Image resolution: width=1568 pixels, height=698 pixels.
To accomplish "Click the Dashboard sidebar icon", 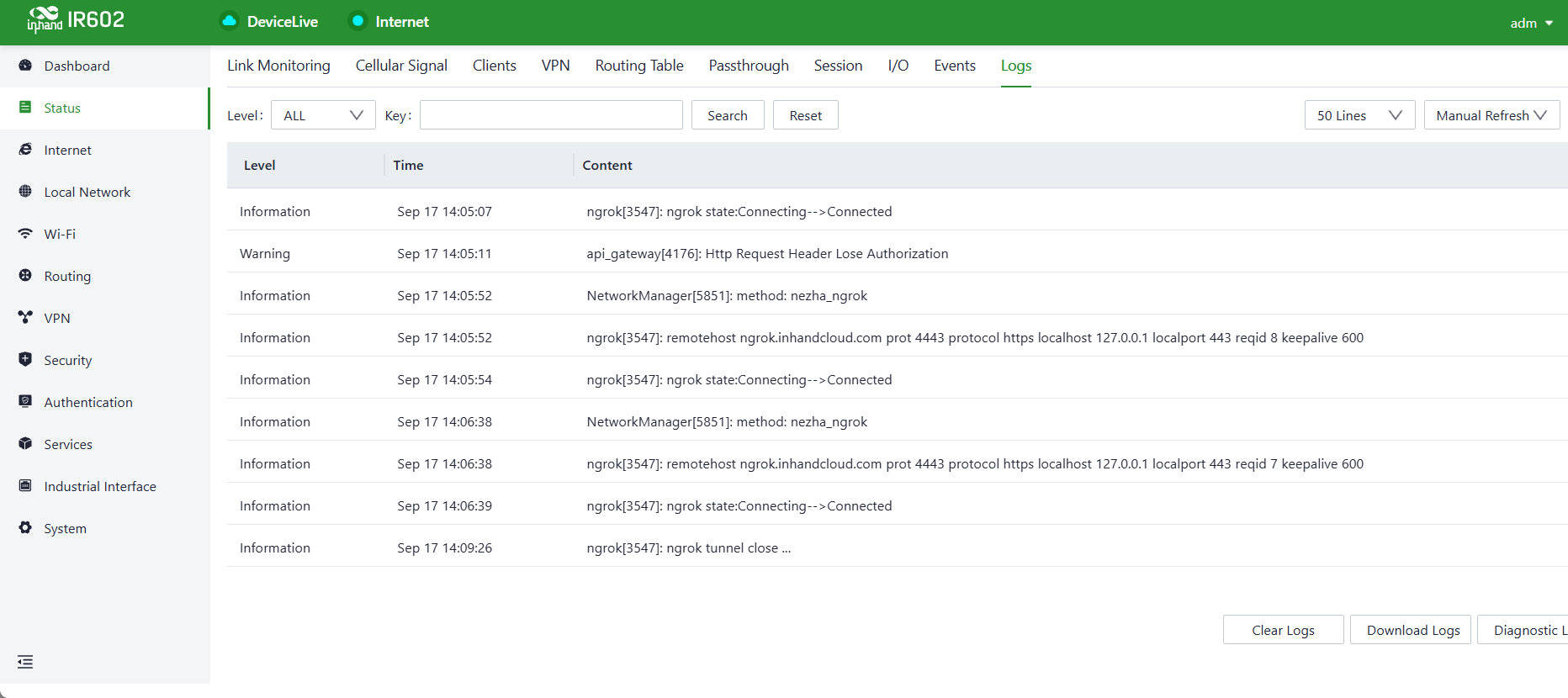I will point(25,66).
